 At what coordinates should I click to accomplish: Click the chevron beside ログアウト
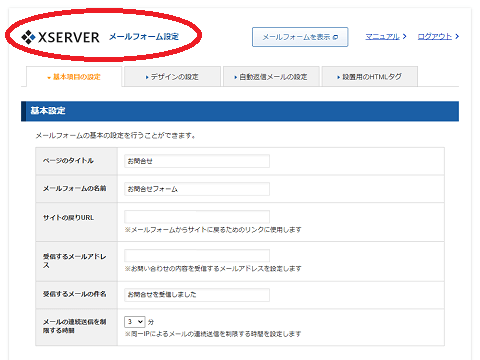click(x=457, y=36)
